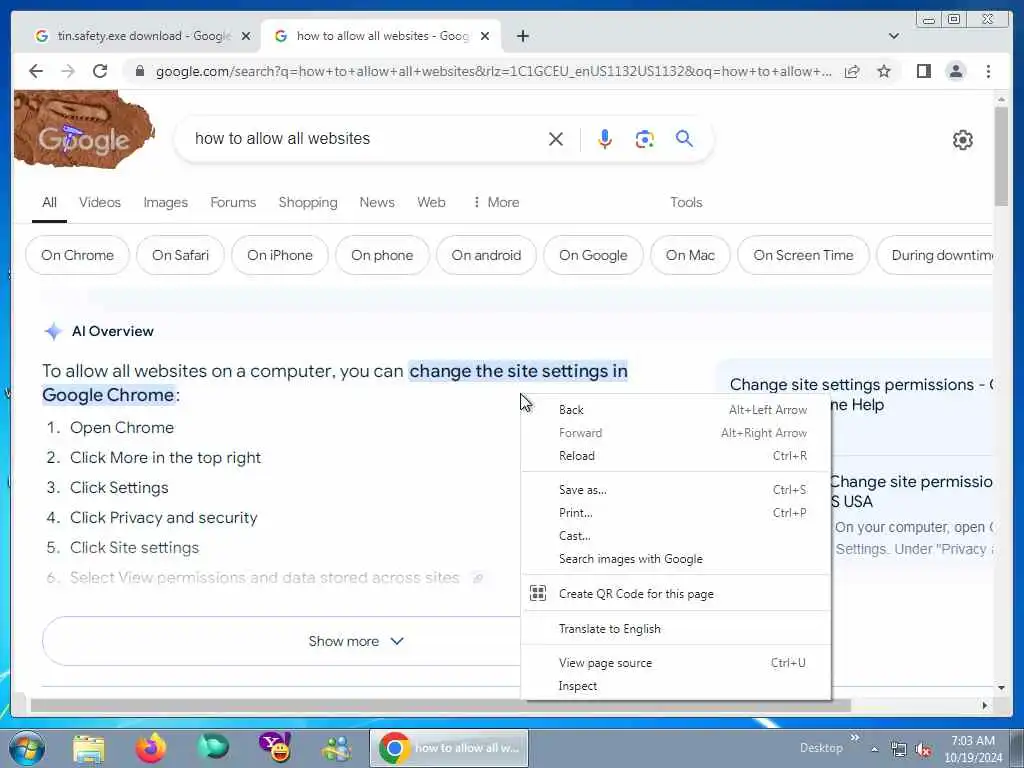Click the address bar URL
This screenshot has height=768, width=1024.
(493, 71)
